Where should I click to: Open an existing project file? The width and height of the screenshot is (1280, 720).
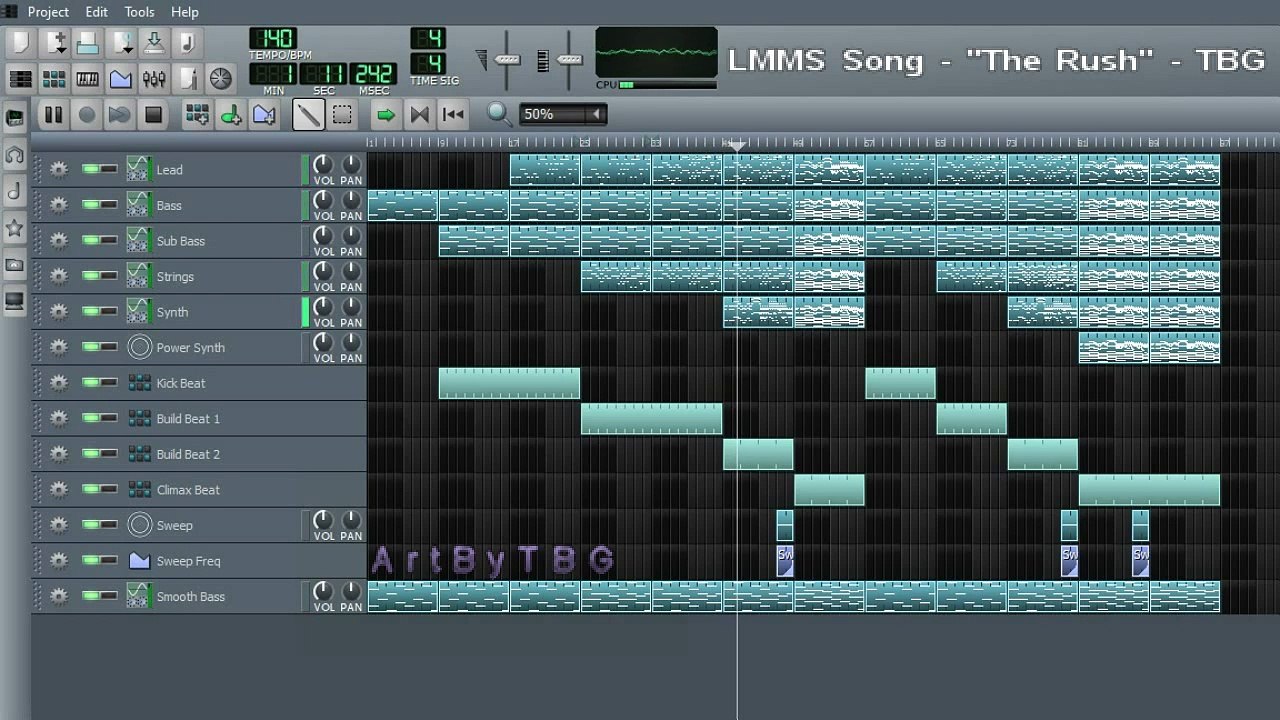(x=88, y=43)
